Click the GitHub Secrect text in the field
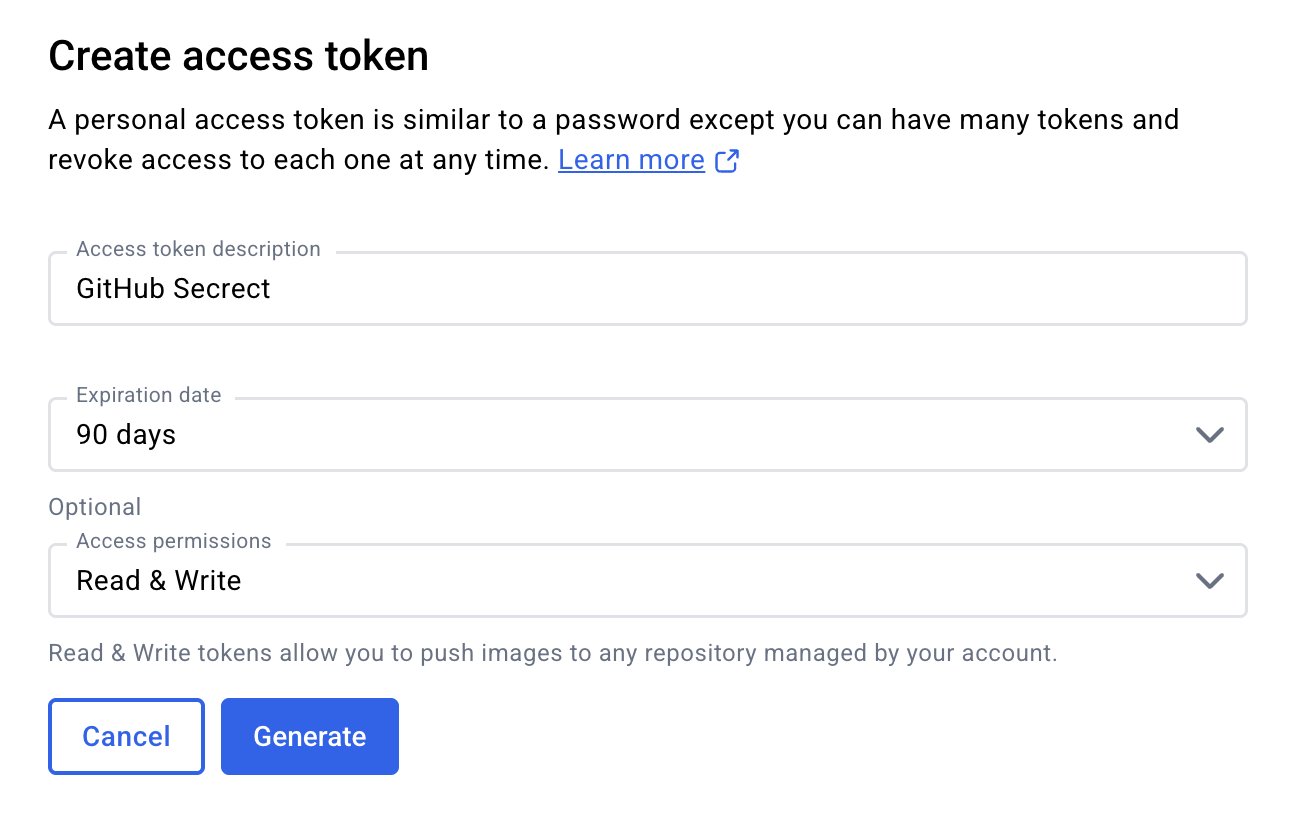The height and width of the screenshot is (828, 1316). pos(173,289)
